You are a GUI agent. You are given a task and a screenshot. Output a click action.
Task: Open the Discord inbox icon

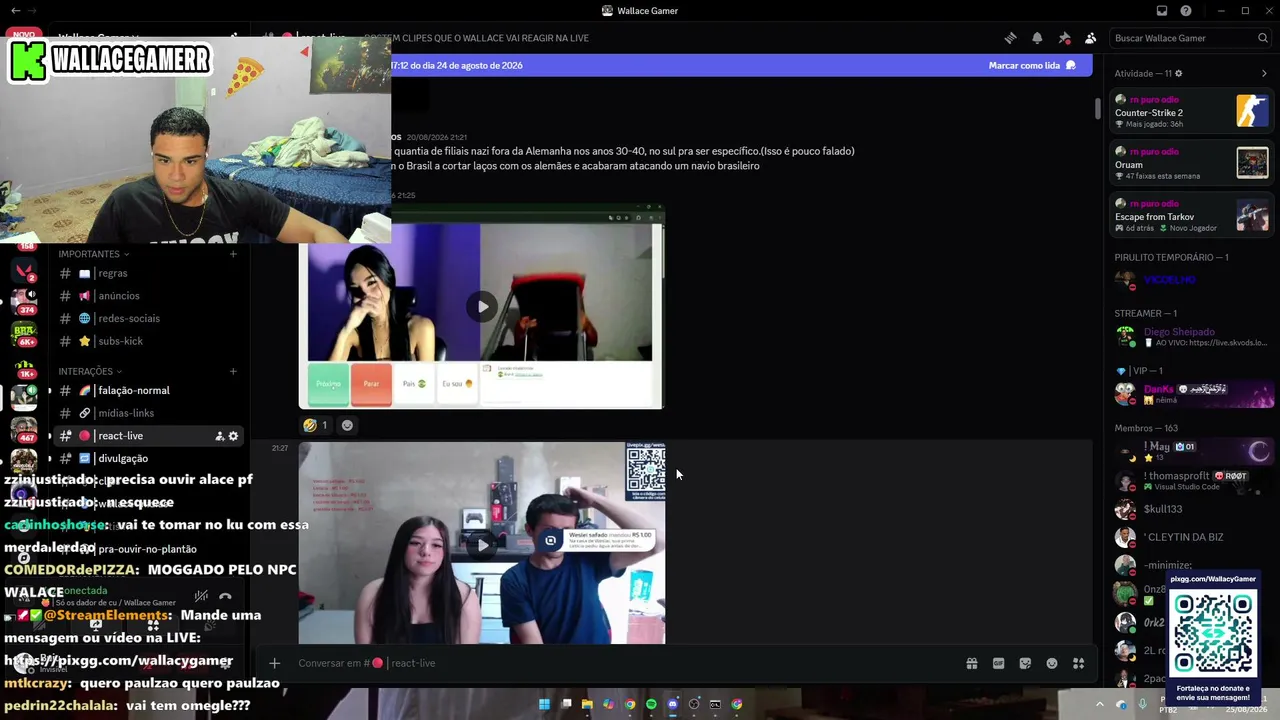1162,11
